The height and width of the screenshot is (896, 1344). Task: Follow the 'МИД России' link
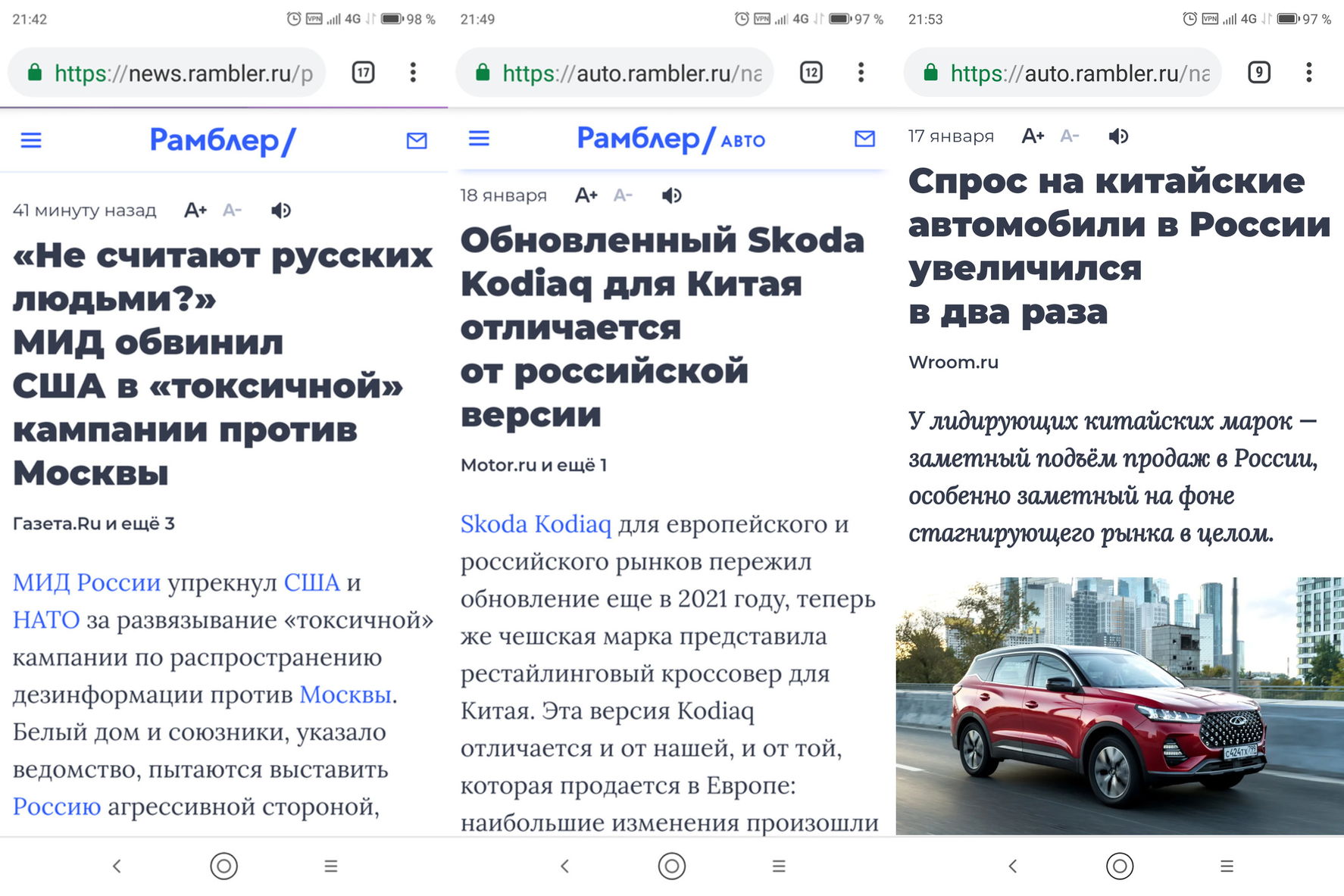click(86, 582)
